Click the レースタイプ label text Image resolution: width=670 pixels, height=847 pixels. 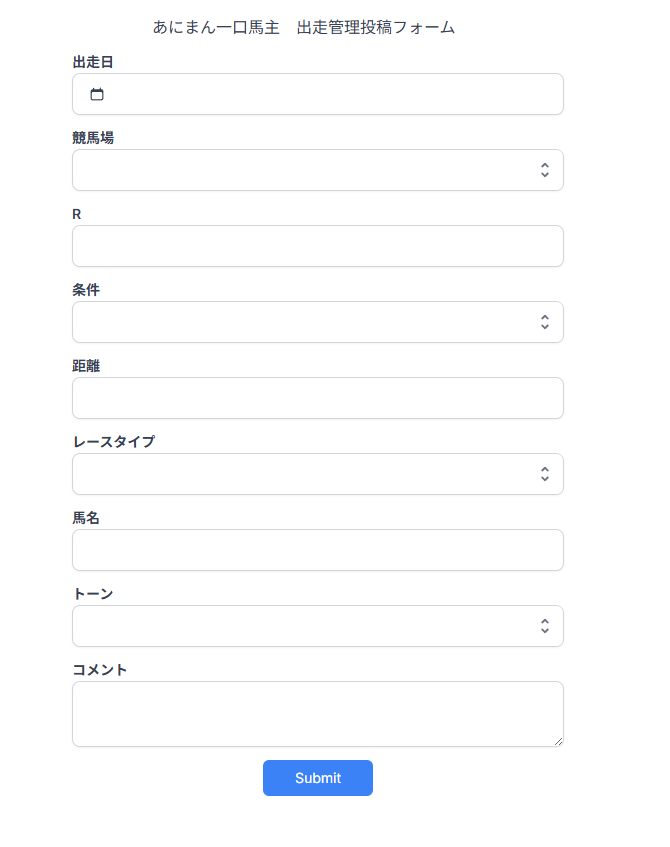(113, 441)
